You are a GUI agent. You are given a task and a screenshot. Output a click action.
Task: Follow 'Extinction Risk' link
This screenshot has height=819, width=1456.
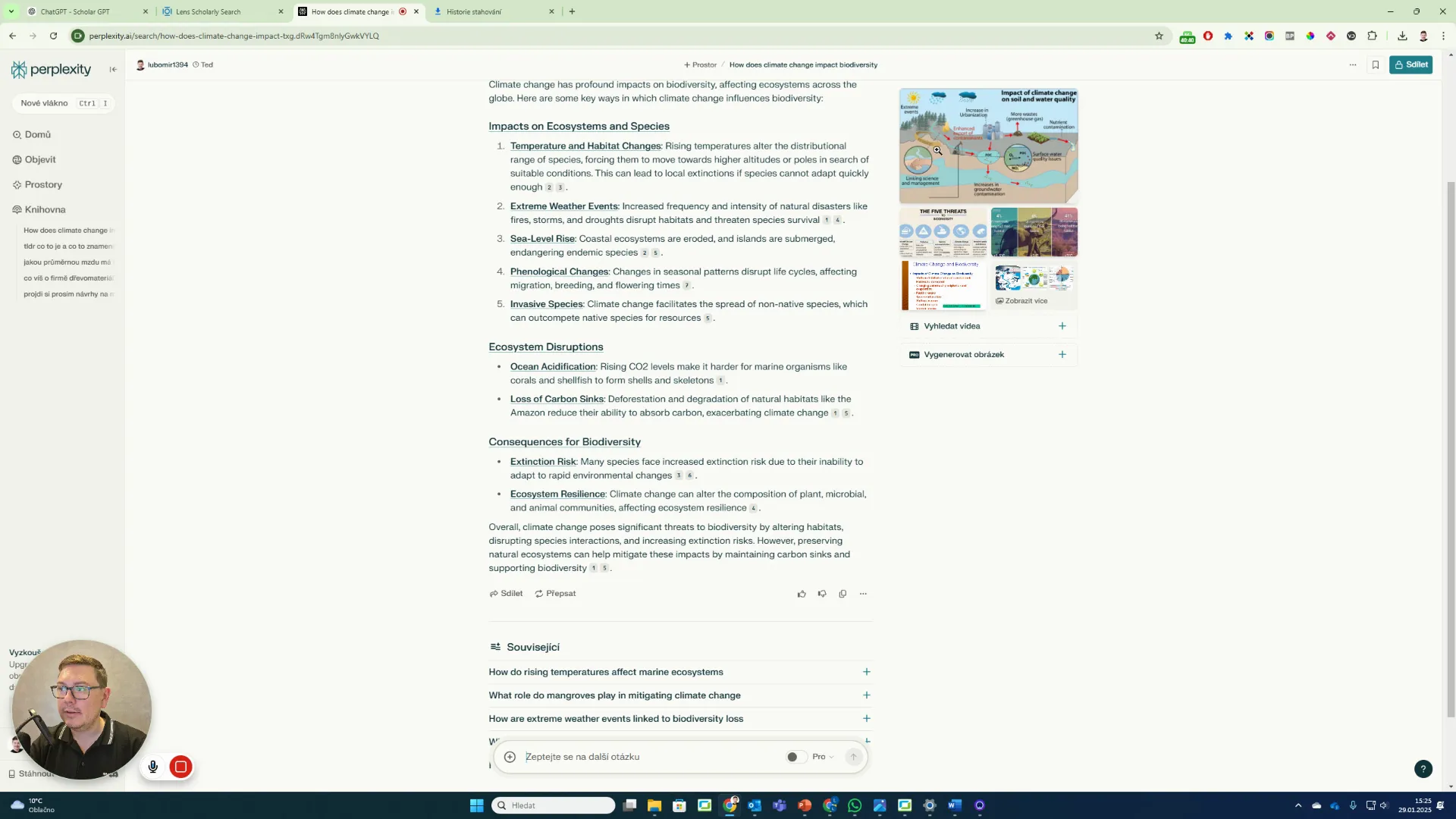pos(543,462)
